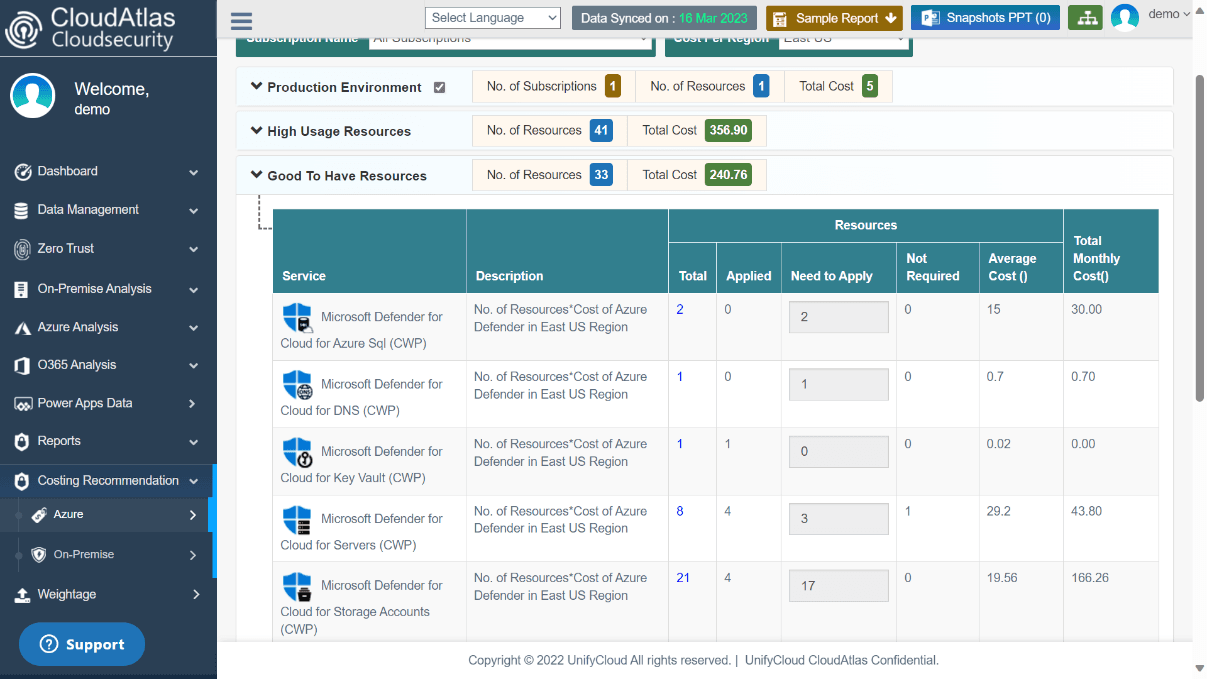Click the Weightage upload icon
The width and height of the screenshot is (1207, 679).
pos(22,595)
